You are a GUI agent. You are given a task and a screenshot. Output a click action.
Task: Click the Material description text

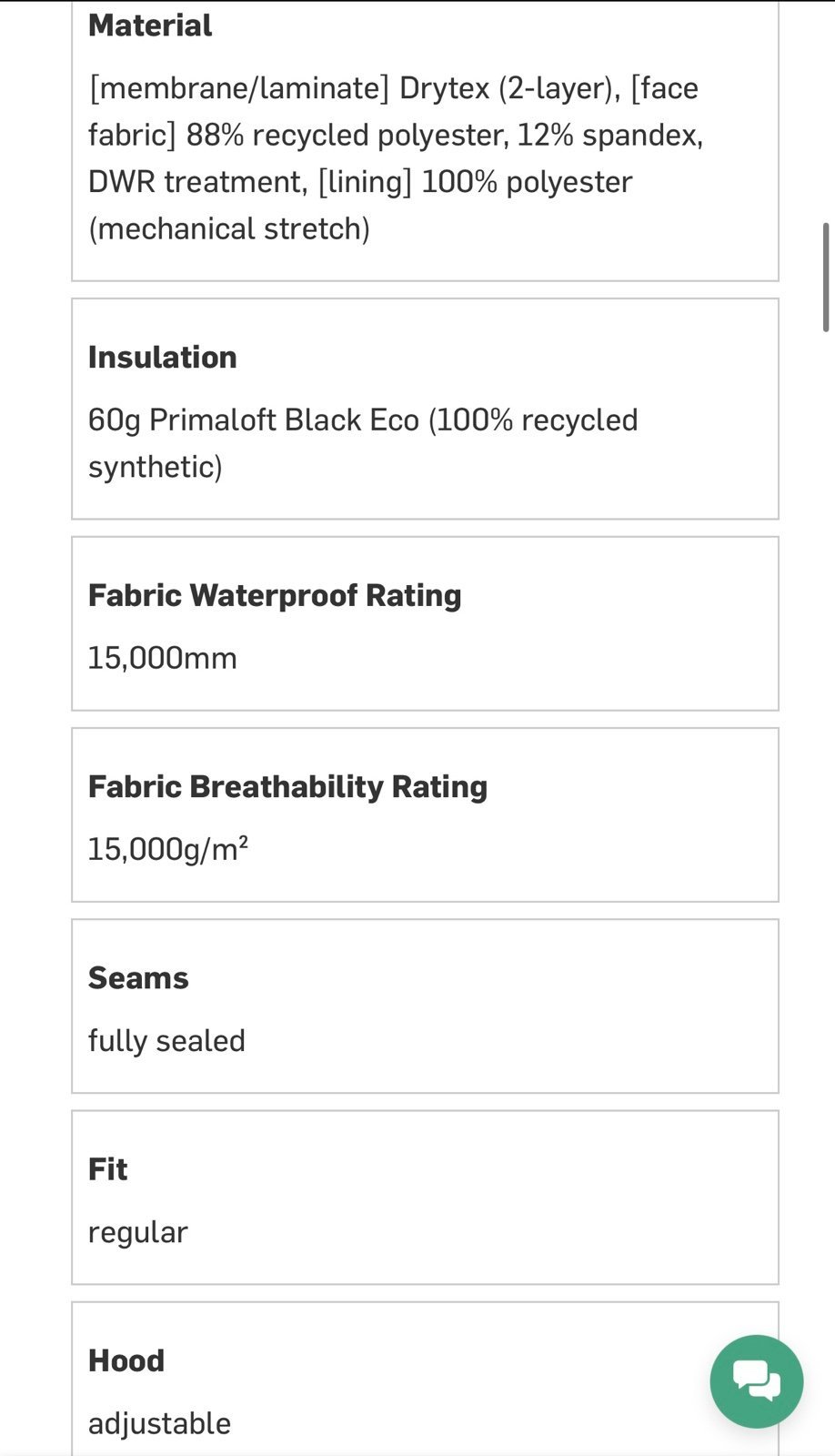[x=396, y=158]
